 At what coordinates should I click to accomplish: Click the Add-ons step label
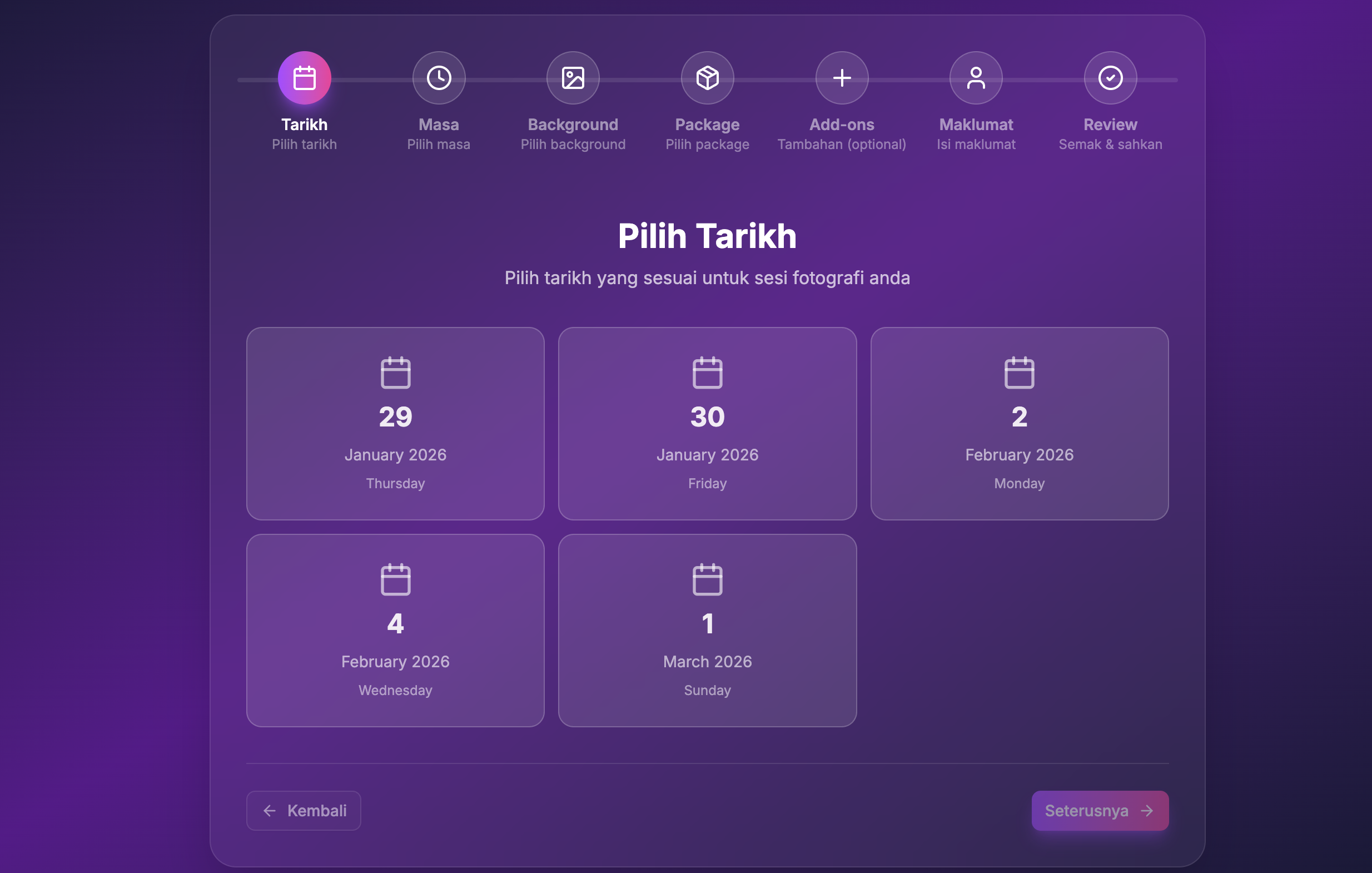pyautogui.click(x=842, y=124)
